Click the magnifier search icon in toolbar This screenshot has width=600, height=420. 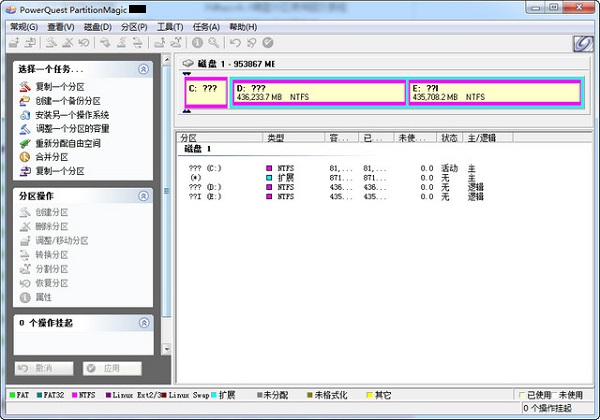click(212, 43)
